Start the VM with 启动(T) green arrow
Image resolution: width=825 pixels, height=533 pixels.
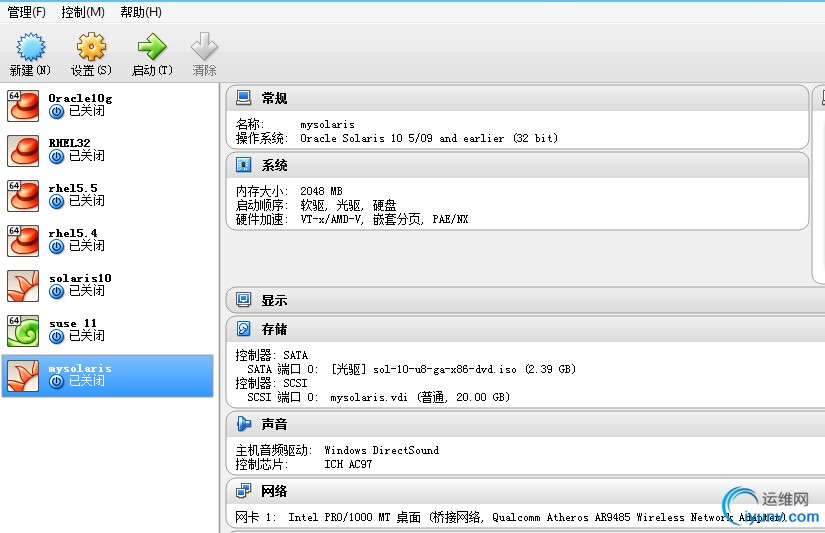tap(152, 46)
